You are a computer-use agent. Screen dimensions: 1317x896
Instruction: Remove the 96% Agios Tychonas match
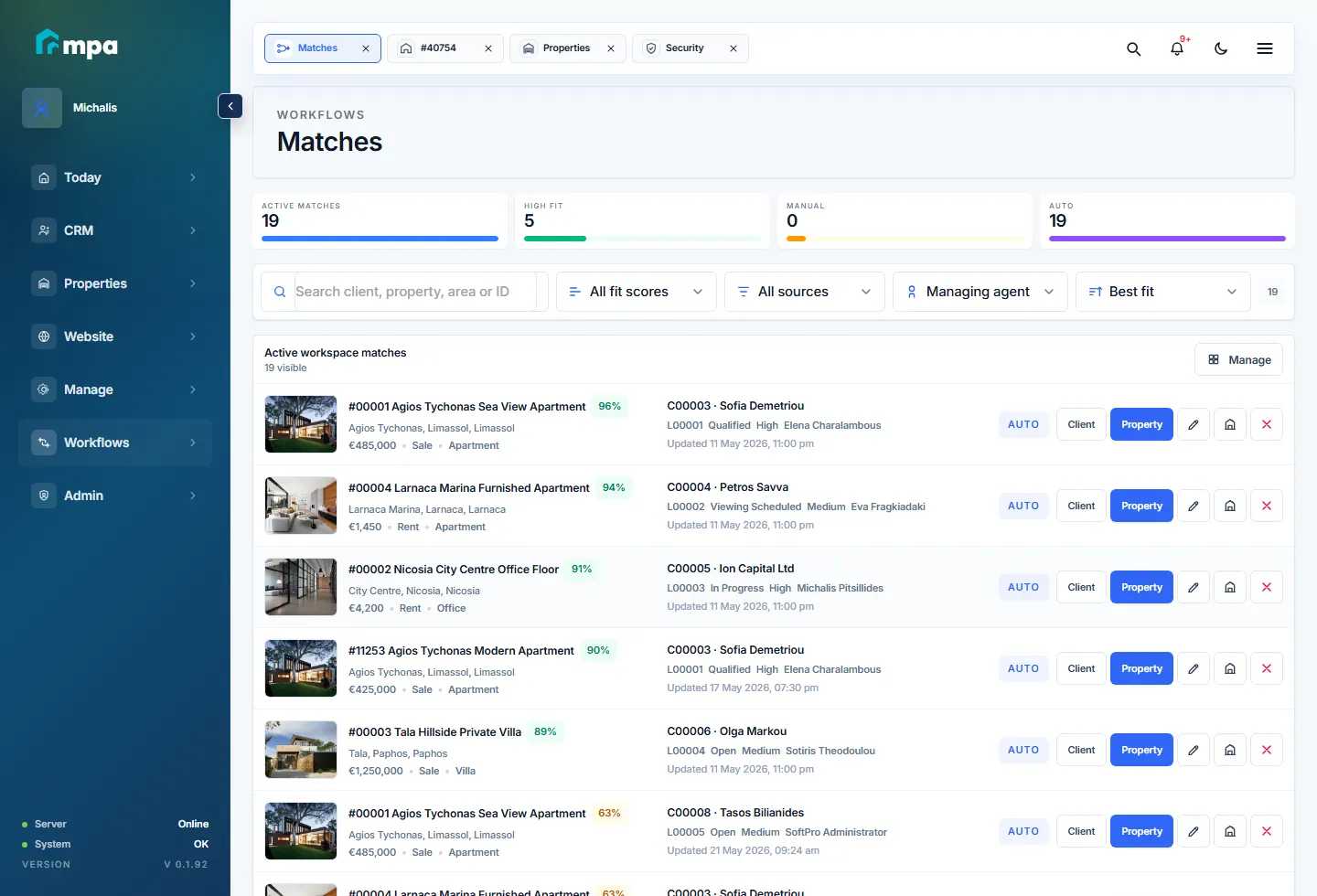pos(1267,424)
